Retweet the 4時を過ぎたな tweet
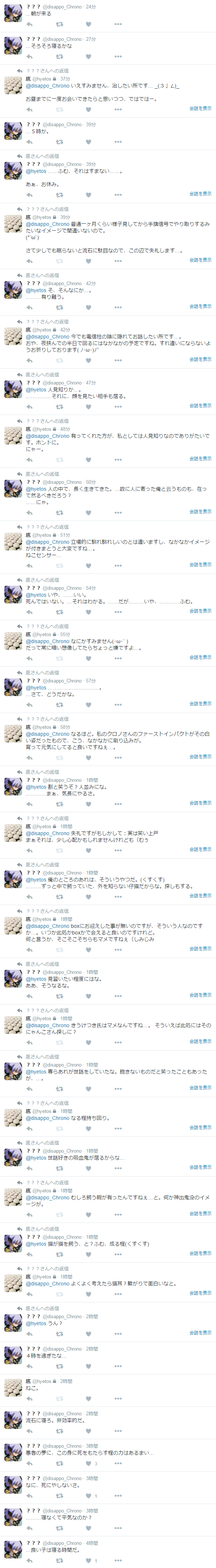The image size is (216, 1568). click(x=59, y=1366)
